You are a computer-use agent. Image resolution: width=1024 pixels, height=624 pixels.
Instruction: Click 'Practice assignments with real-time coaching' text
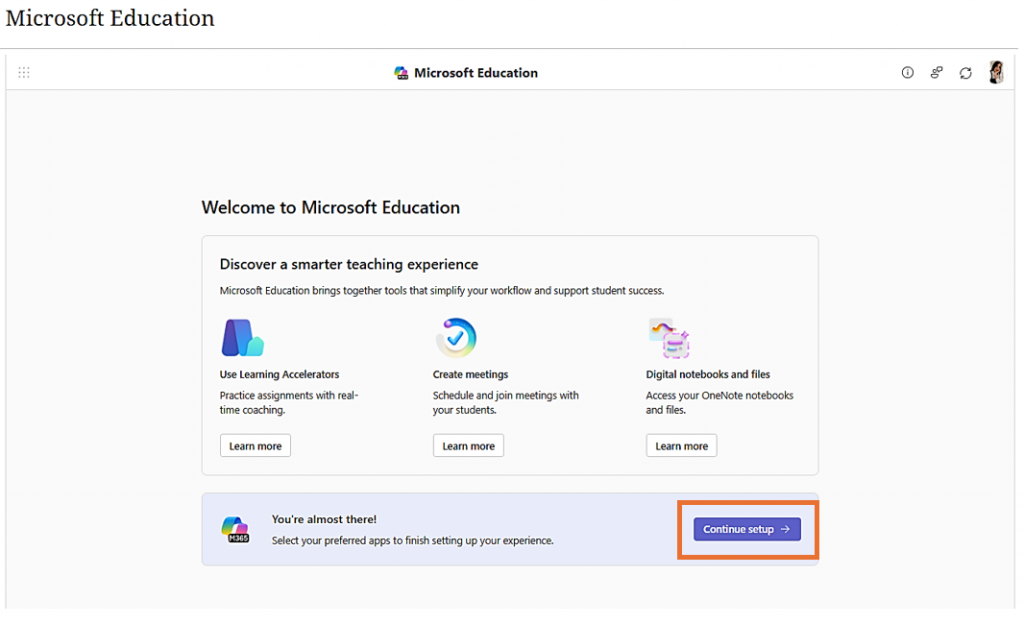pos(289,403)
